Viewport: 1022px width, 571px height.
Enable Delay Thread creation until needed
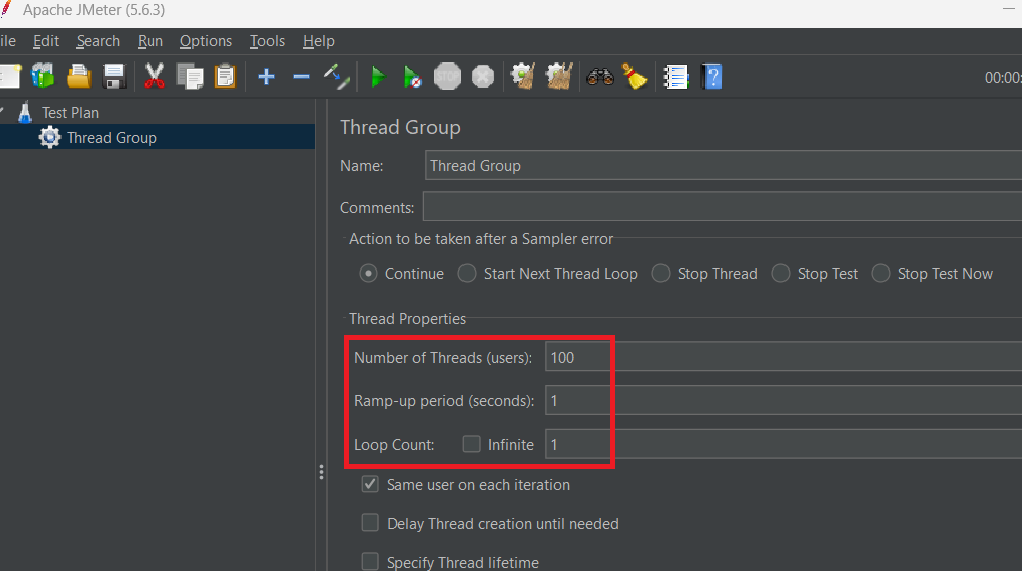(370, 523)
